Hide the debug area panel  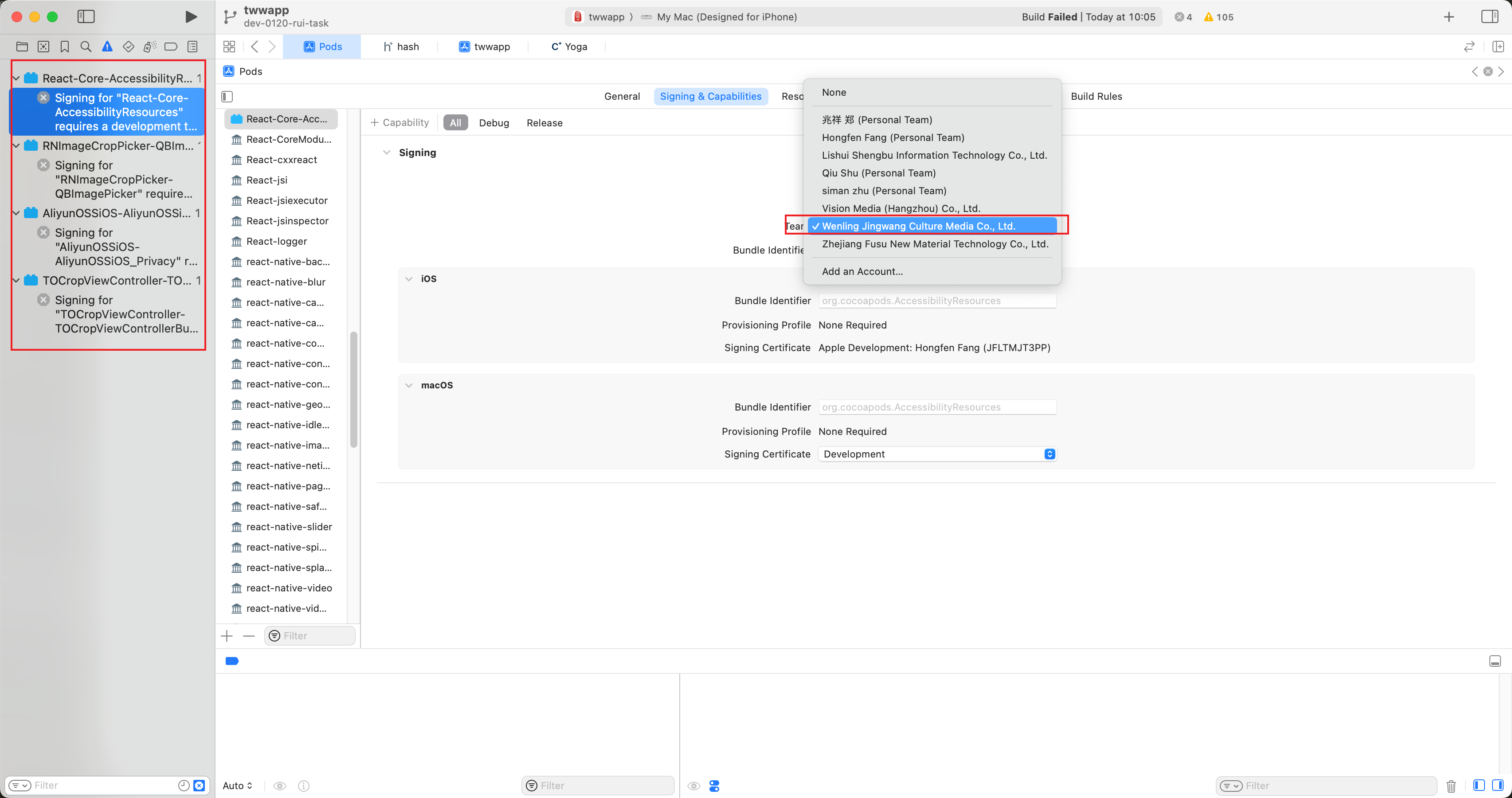[1494, 661]
